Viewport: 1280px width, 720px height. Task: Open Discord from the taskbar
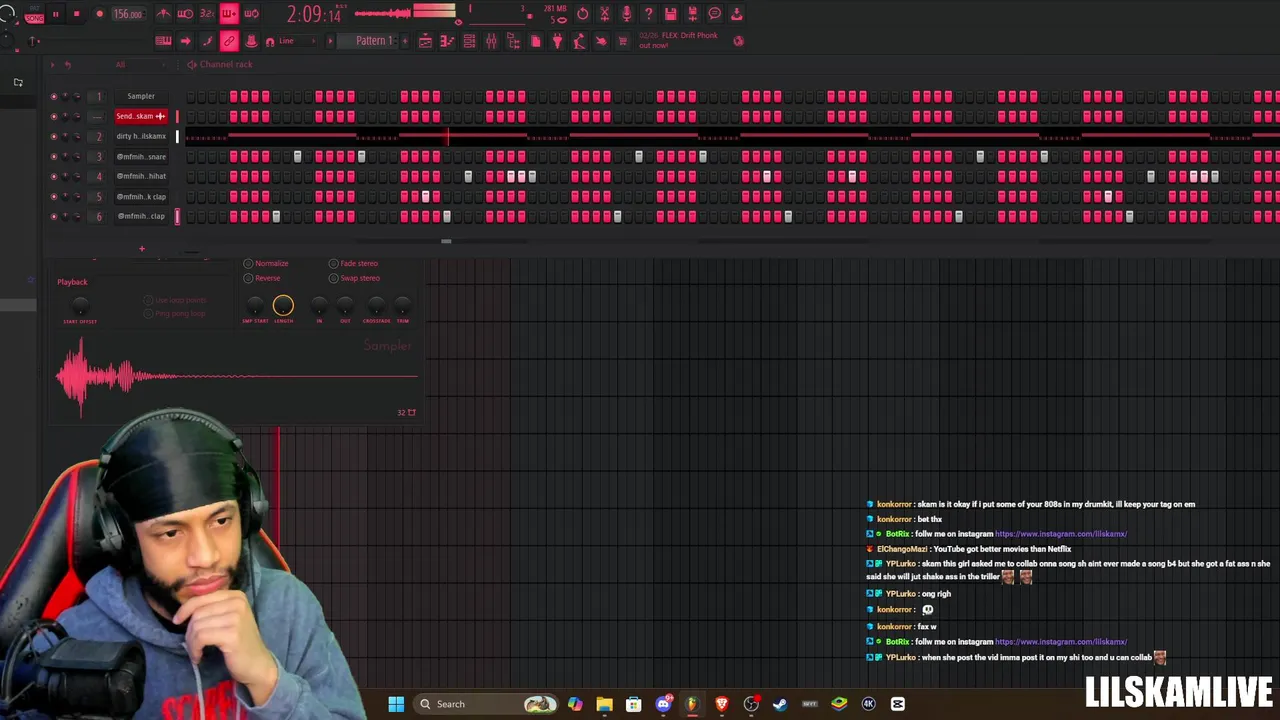[663, 704]
